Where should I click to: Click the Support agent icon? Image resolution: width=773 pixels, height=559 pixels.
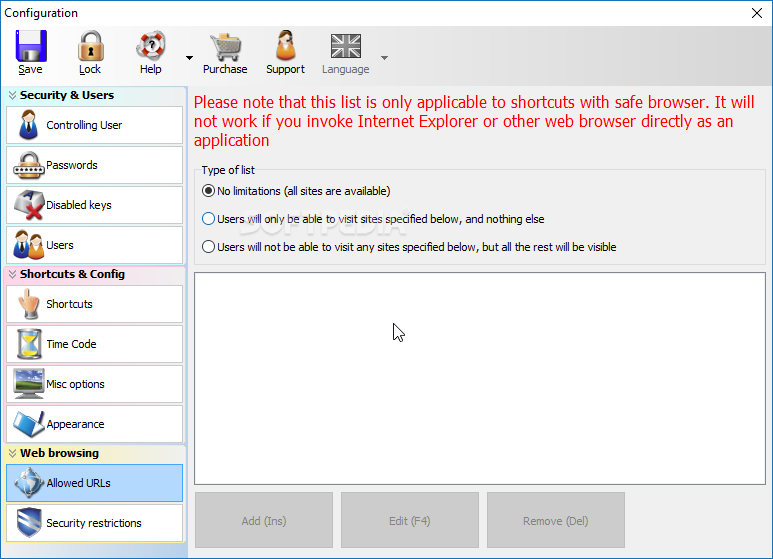point(285,45)
